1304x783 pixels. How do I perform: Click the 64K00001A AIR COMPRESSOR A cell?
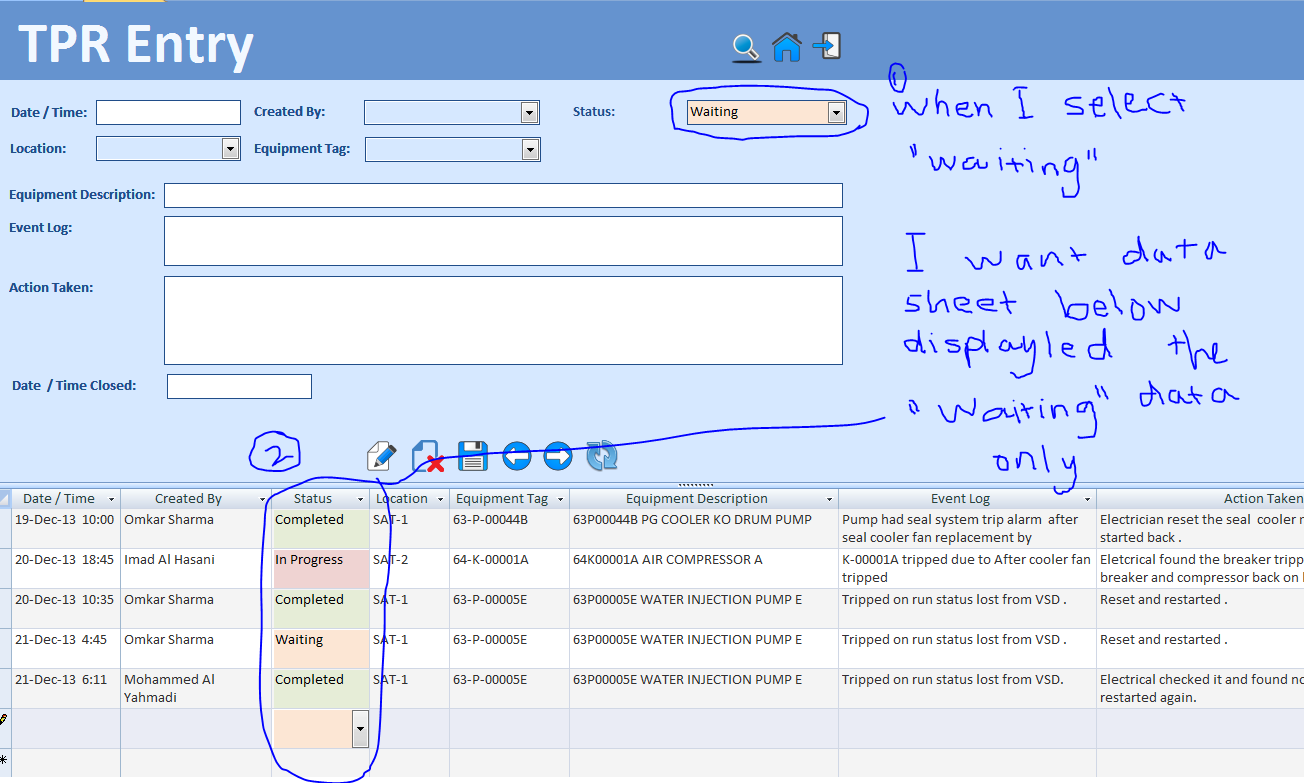(x=704, y=569)
